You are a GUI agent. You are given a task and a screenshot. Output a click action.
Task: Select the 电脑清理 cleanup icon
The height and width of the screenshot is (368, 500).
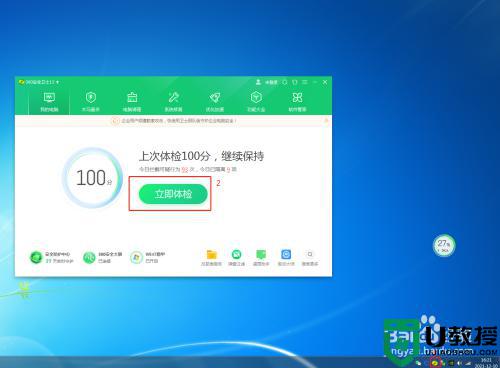click(x=132, y=102)
